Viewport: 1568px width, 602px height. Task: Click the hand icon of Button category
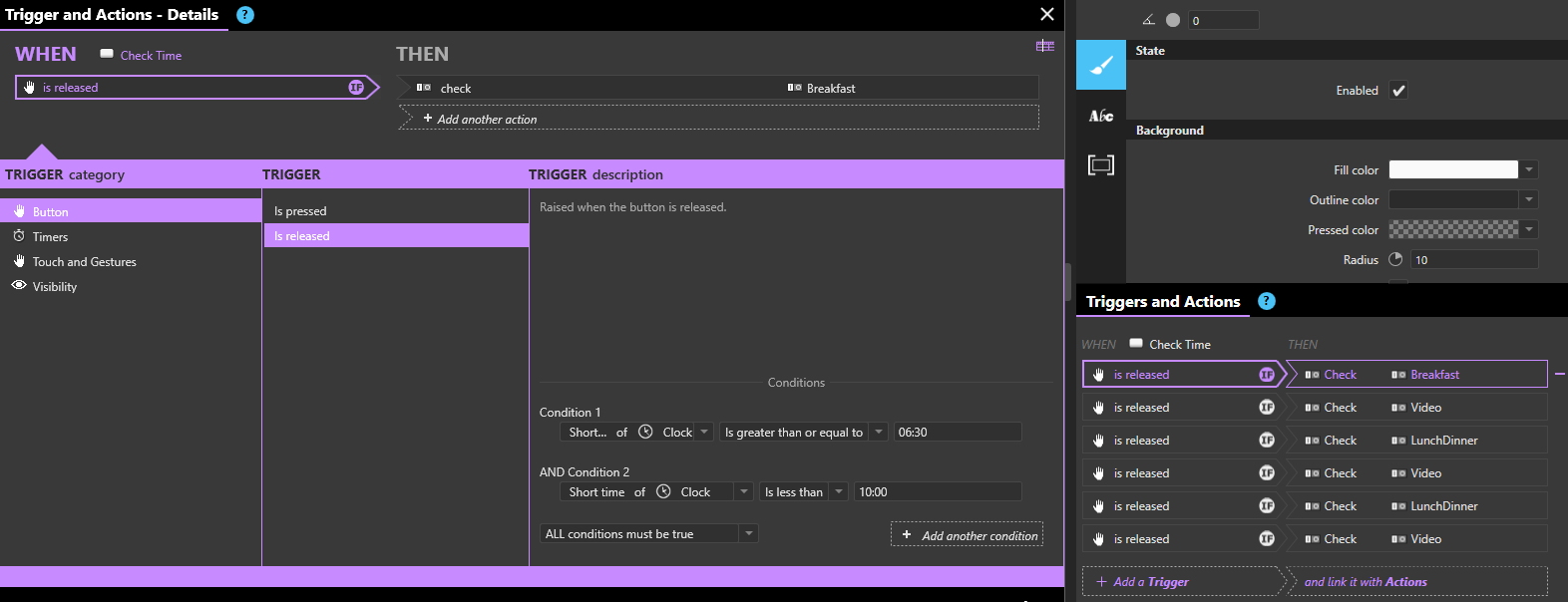coord(19,211)
